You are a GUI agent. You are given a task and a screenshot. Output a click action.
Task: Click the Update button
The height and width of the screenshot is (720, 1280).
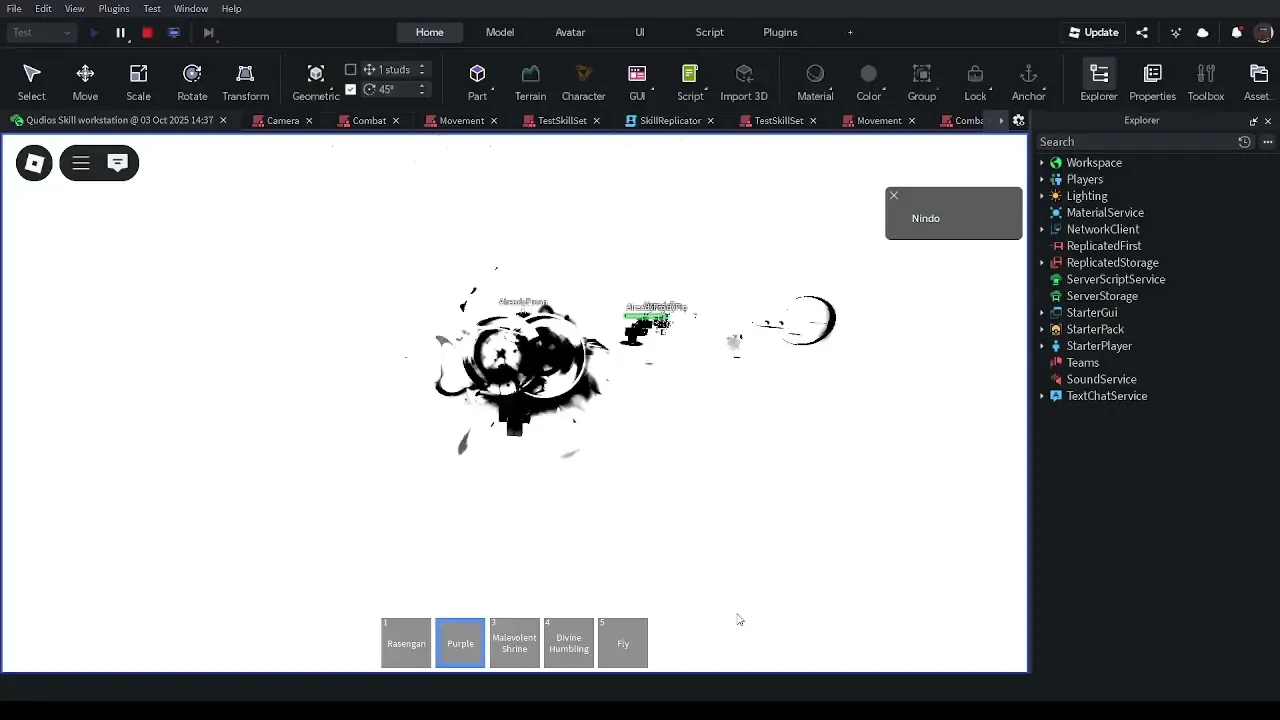tap(1093, 32)
